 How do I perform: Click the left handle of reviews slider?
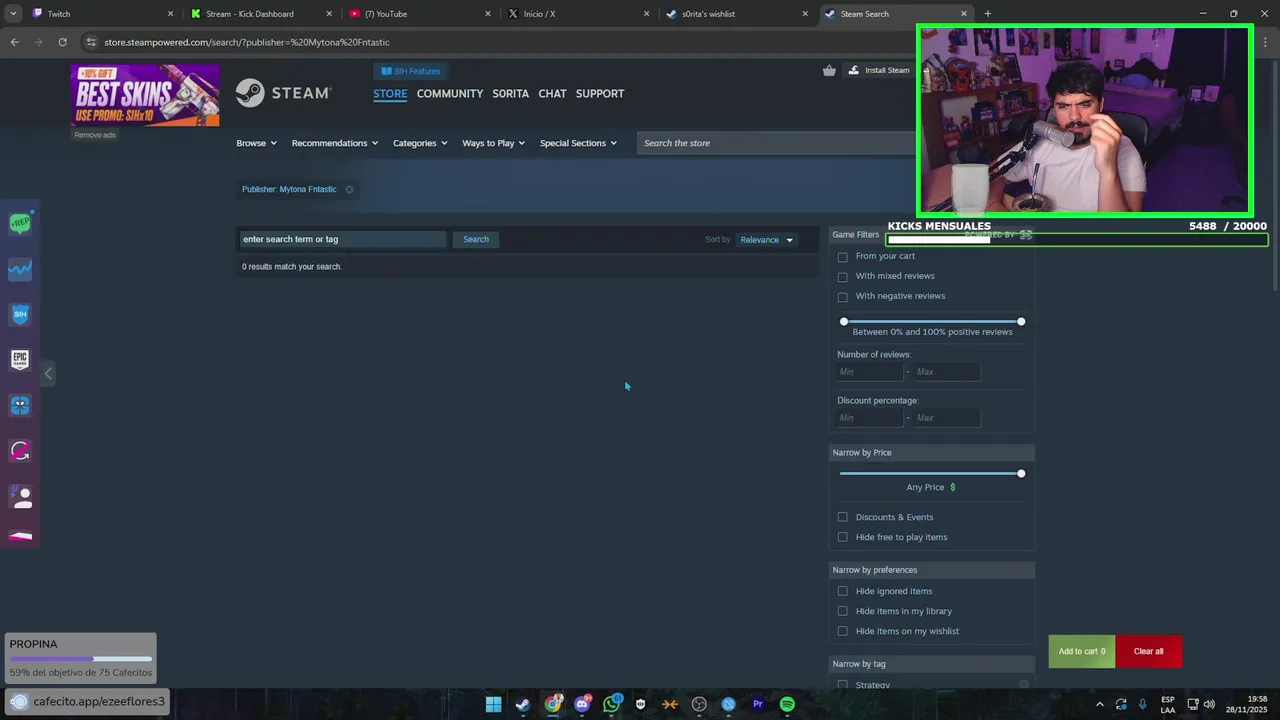tap(844, 321)
